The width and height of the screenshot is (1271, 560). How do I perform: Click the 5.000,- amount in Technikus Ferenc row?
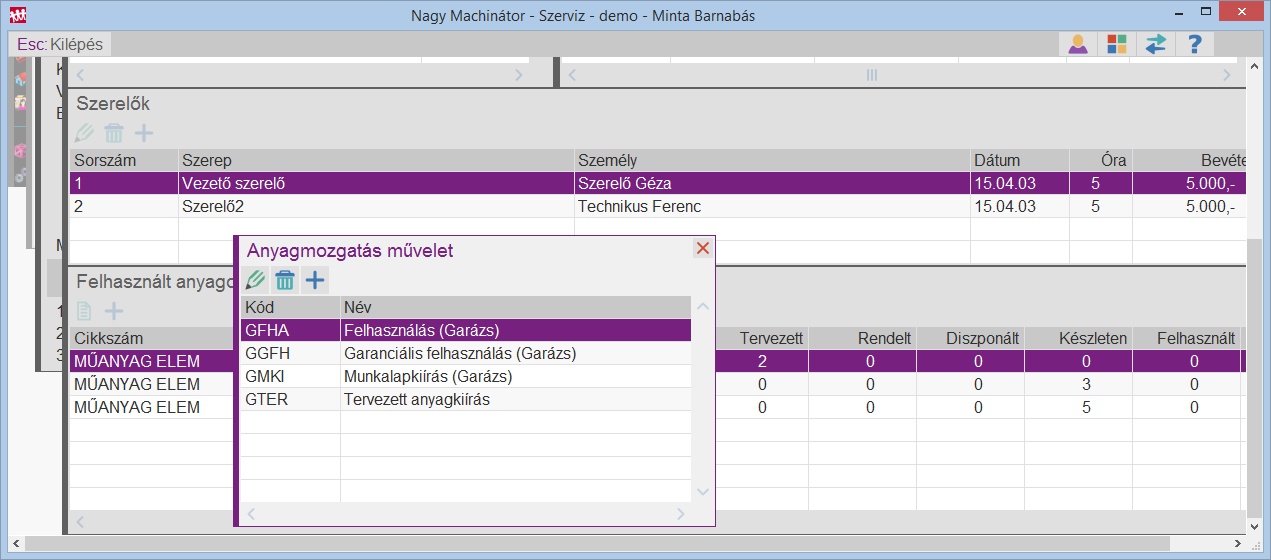click(1189, 206)
